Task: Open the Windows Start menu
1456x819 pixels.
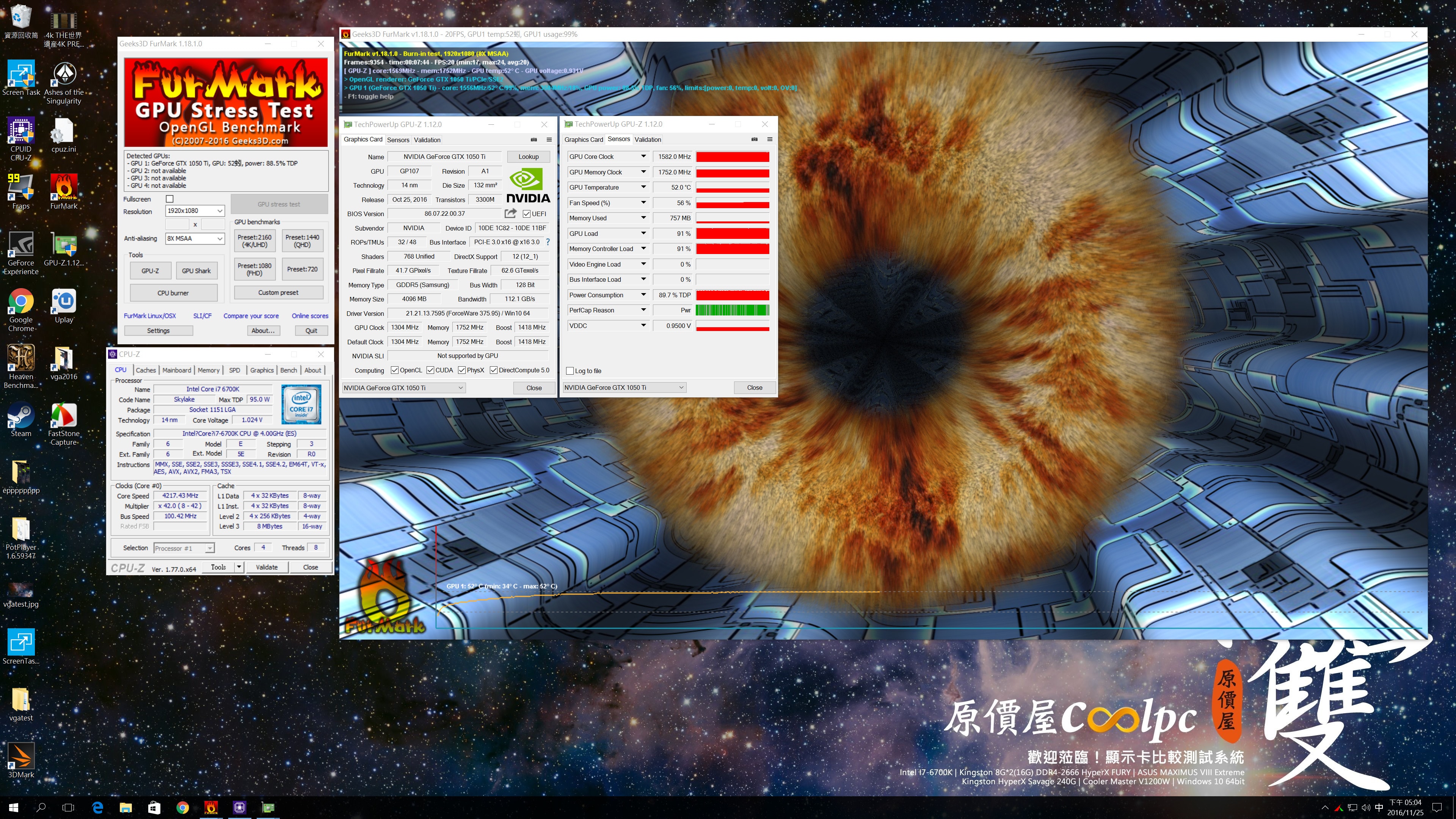Action: [14, 807]
